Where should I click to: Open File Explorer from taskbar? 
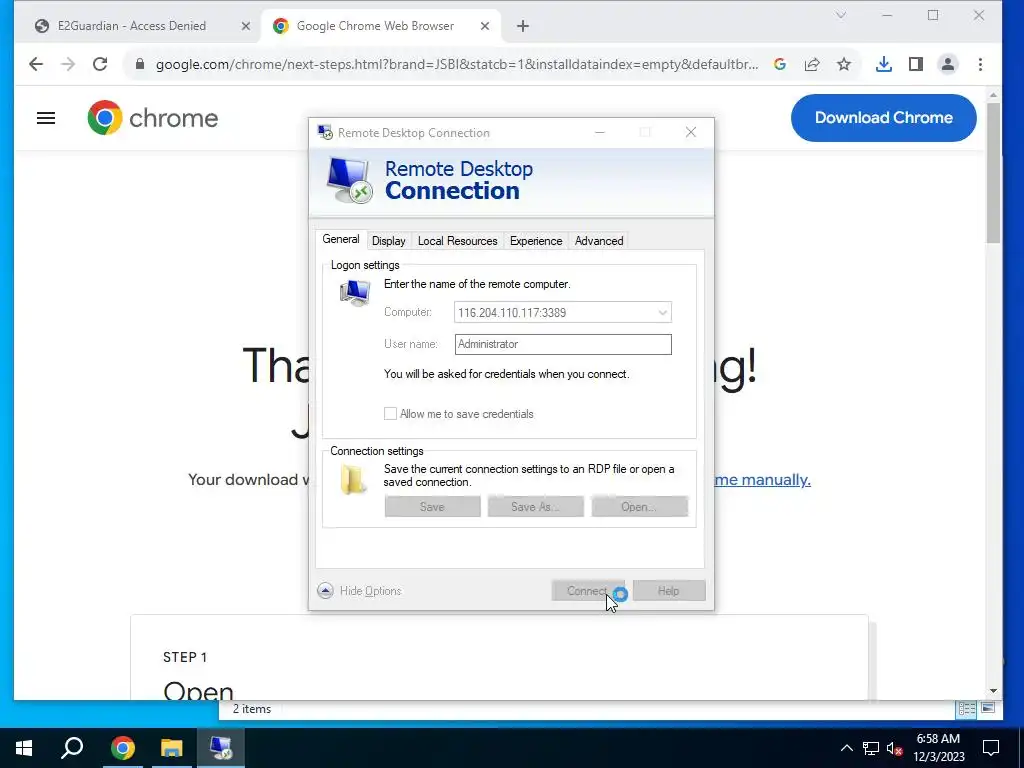click(x=171, y=748)
